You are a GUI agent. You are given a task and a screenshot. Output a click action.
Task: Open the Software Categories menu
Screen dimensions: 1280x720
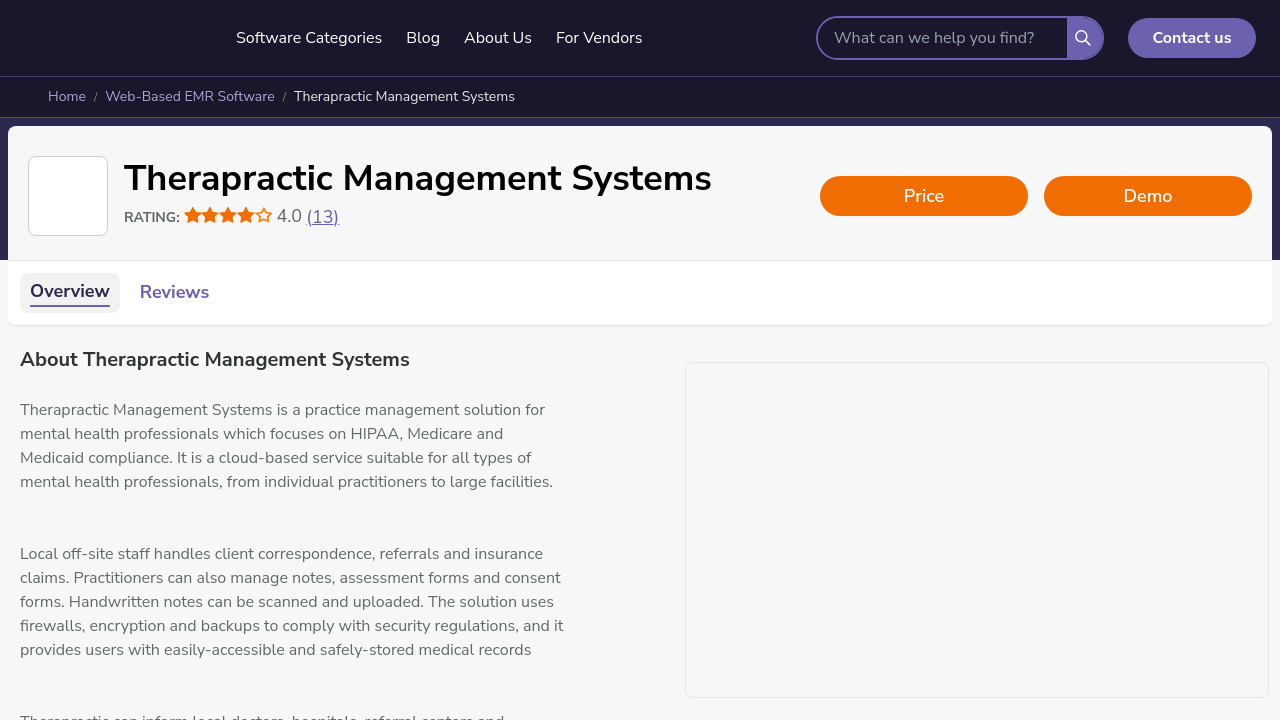(x=309, y=38)
